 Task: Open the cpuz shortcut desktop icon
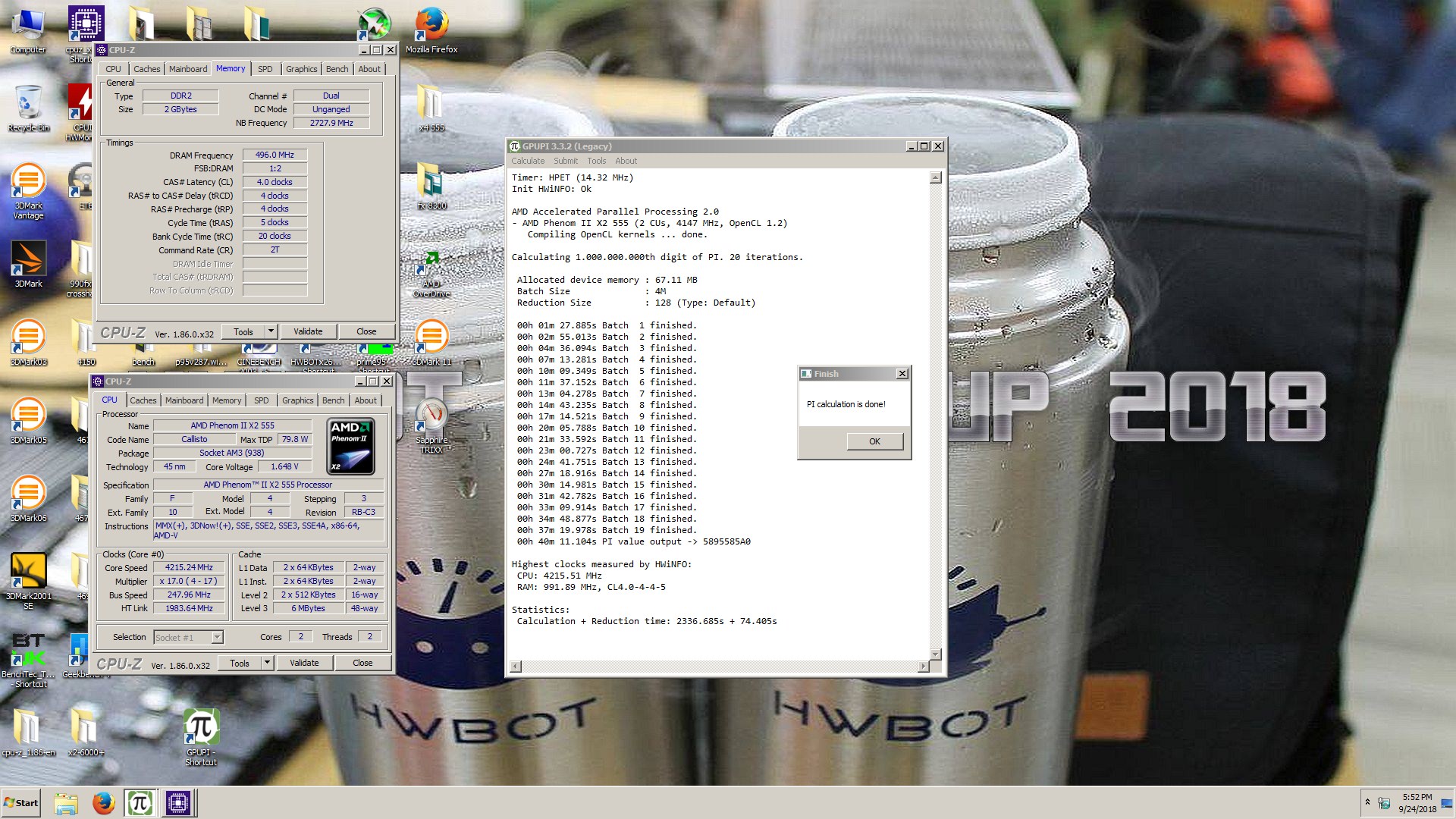point(85,34)
